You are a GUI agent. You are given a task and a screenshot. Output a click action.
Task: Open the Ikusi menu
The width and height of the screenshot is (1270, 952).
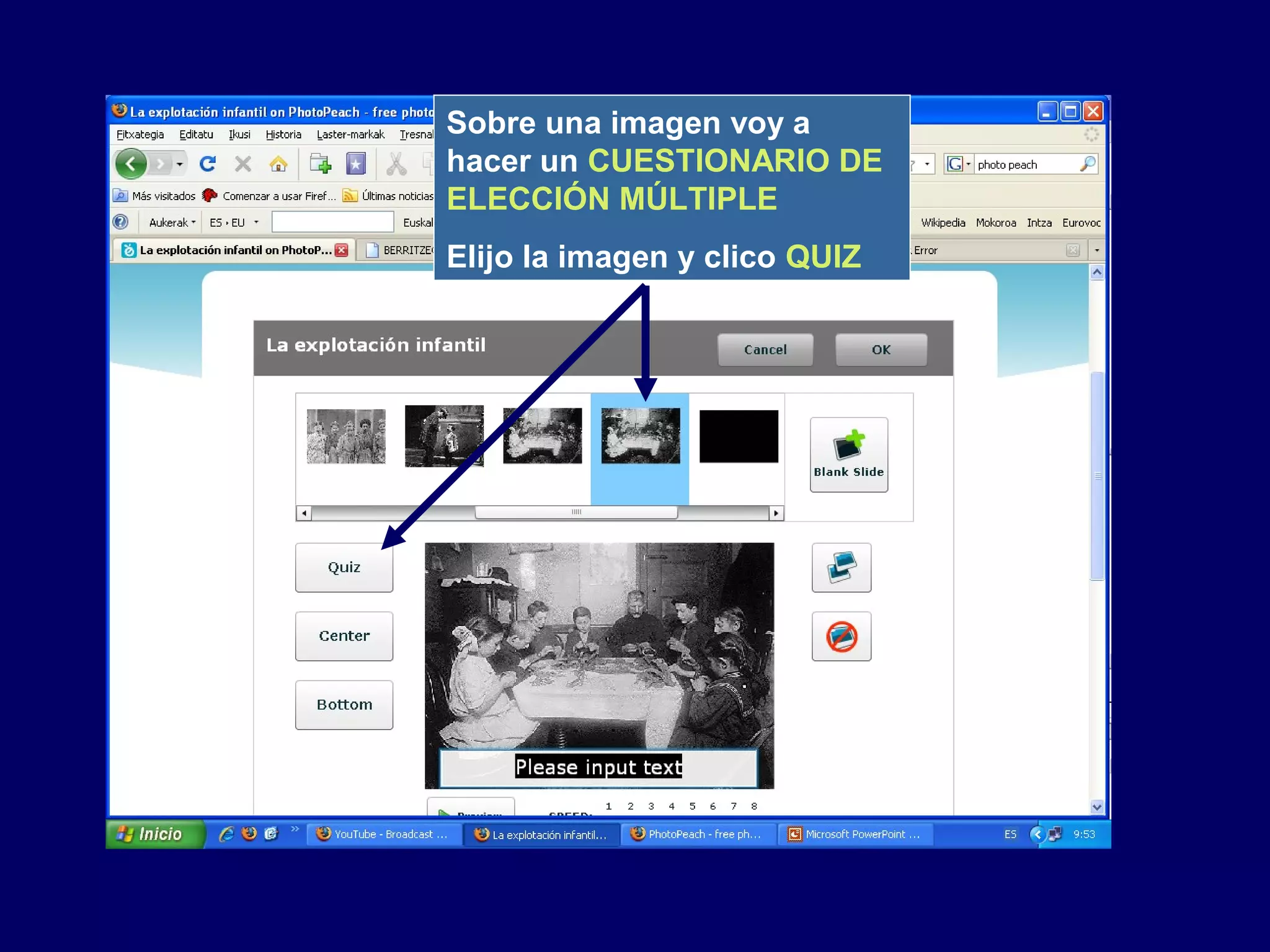pyautogui.click(x=239, y=134)
